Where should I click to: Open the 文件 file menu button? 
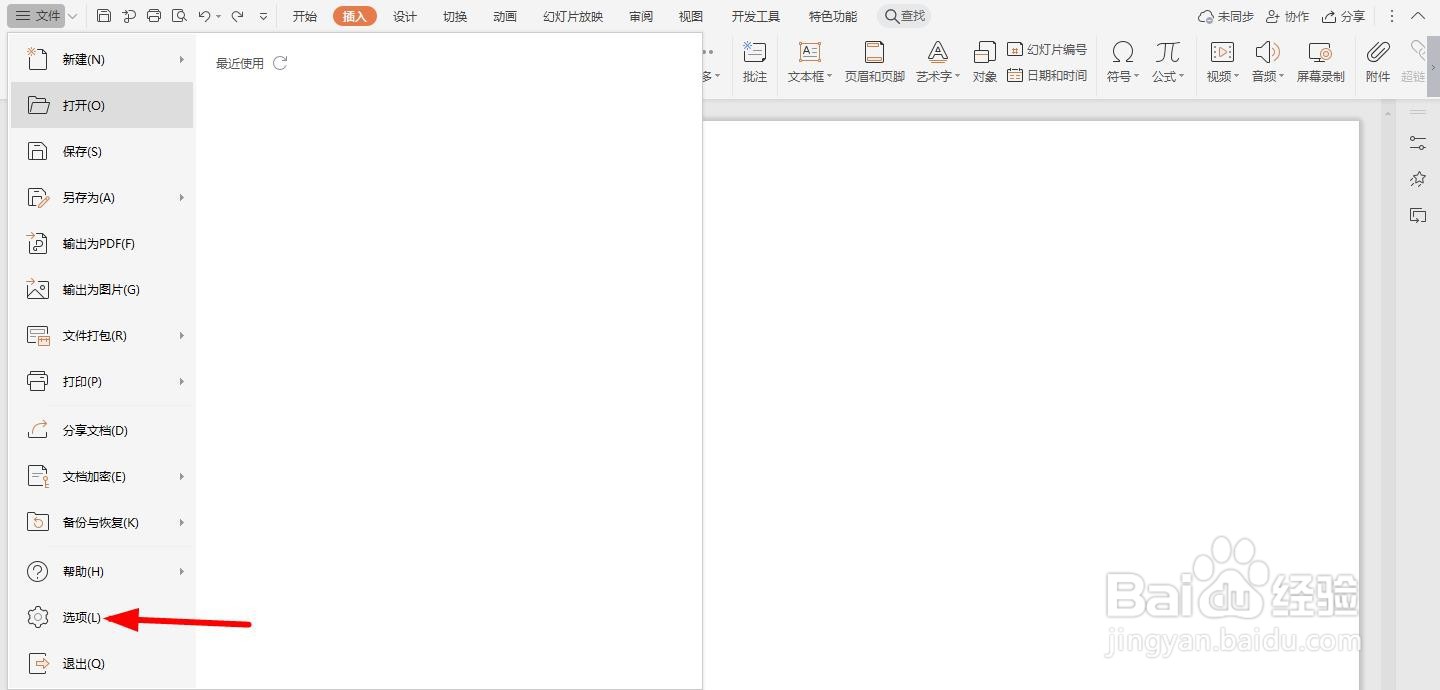(38, 16)
